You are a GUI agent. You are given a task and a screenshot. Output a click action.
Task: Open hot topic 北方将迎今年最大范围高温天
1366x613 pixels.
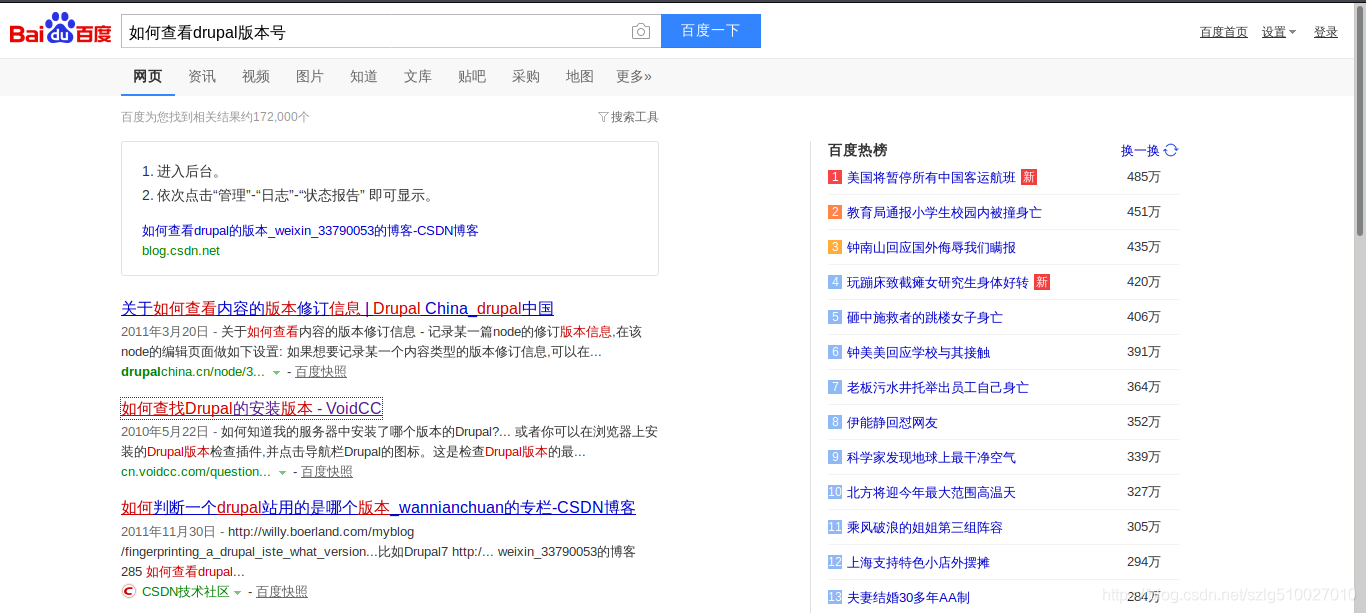tap(931, 492)
